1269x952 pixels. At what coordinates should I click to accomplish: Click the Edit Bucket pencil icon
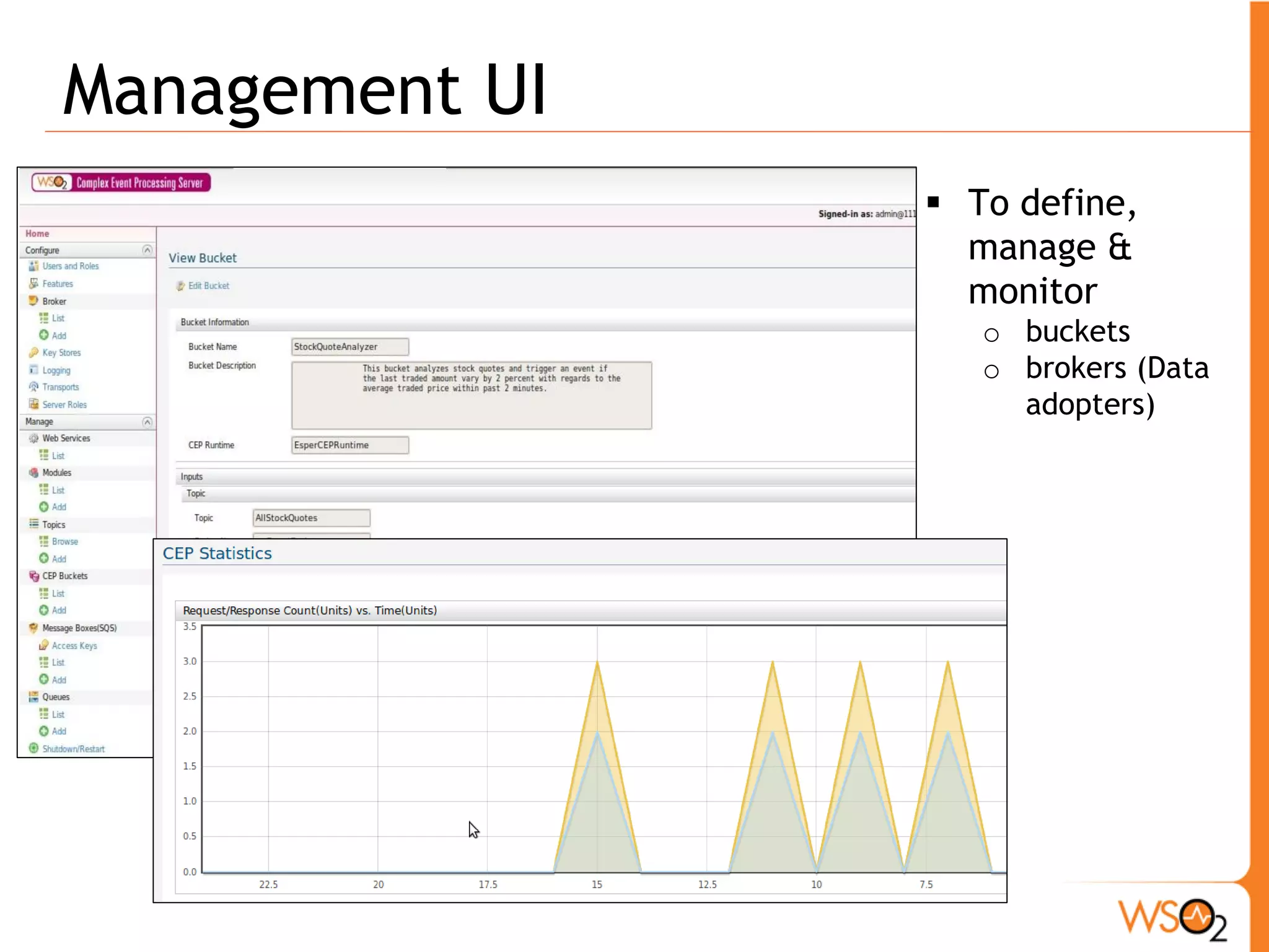tap(180, 286)
